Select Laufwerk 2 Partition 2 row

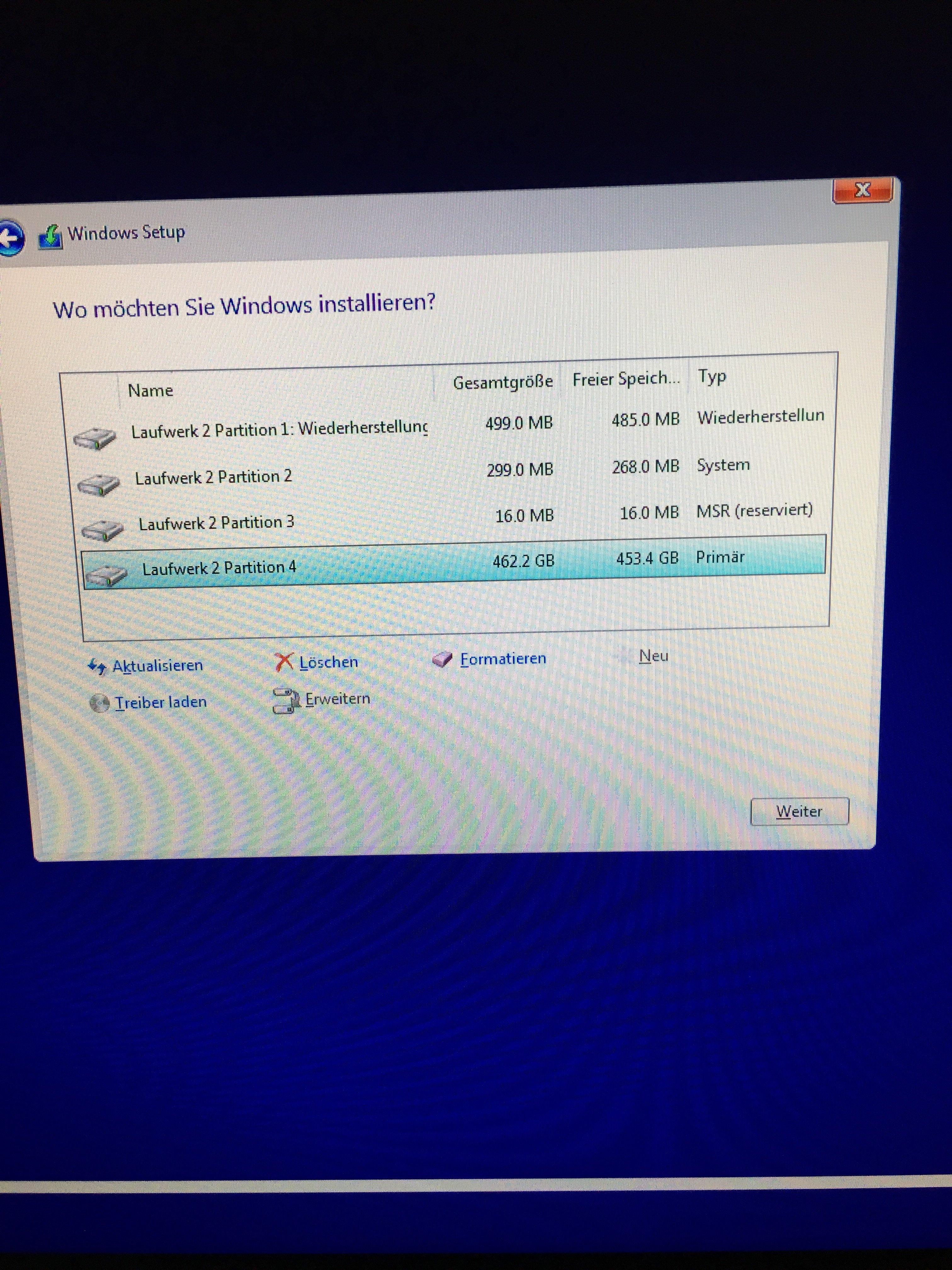(213, 477)
